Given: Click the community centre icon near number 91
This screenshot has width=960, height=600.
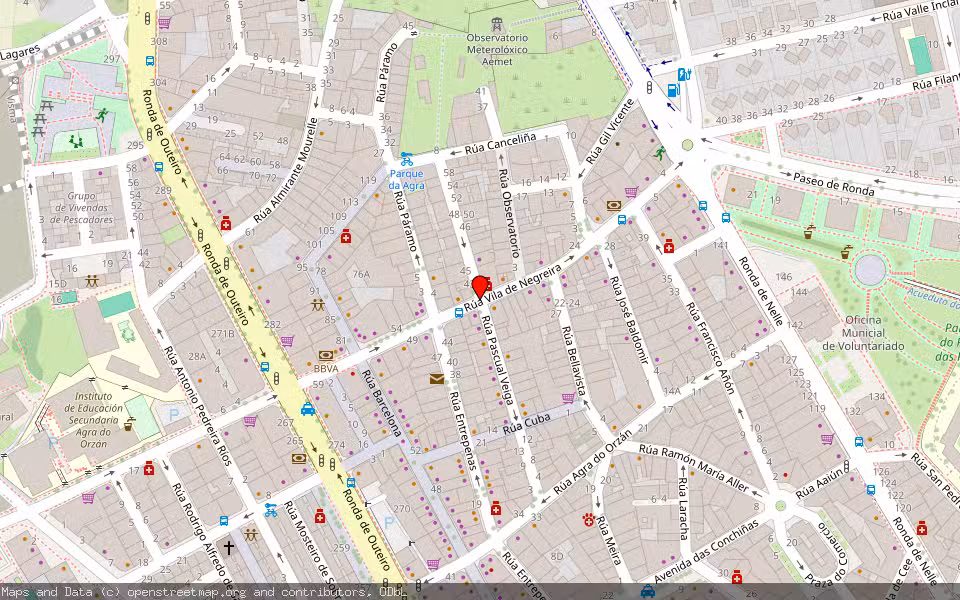Looking at the screenshot, I should coord(318,304).
